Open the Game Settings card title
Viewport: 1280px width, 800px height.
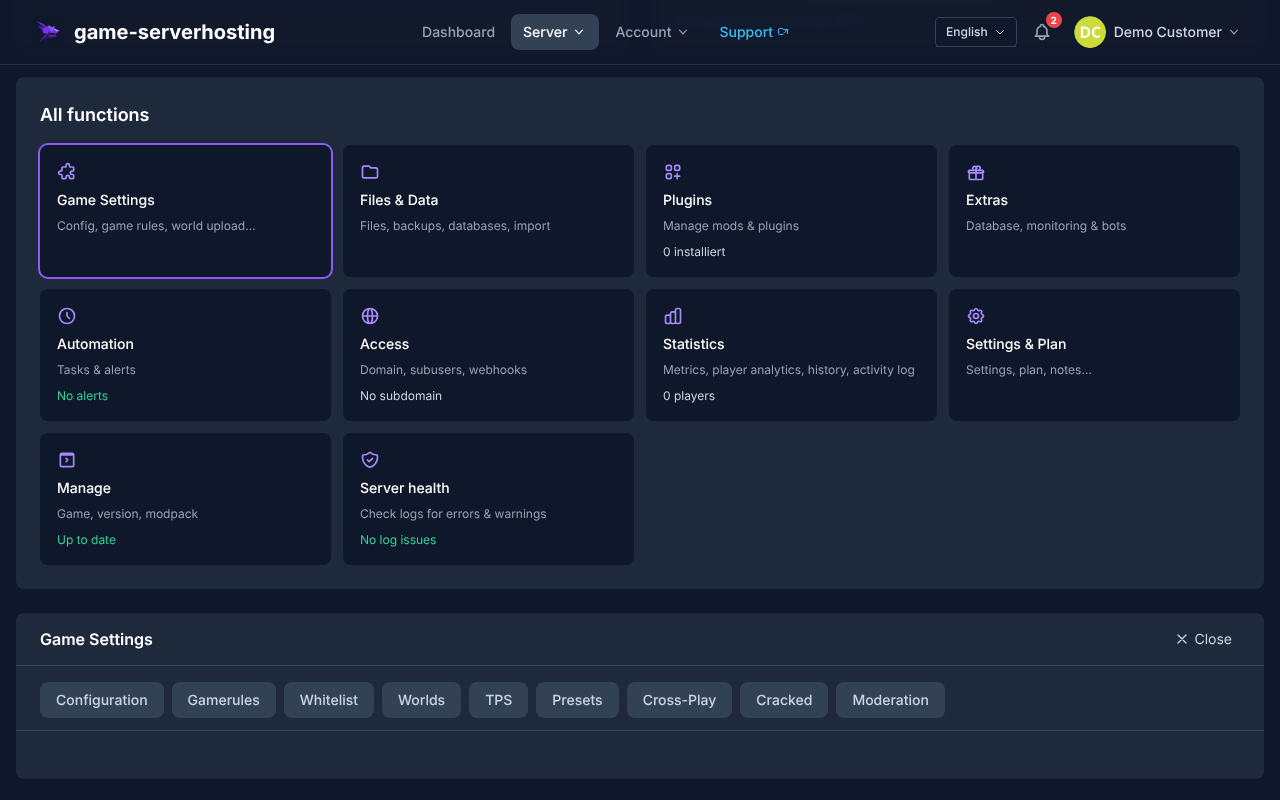[x=106, y=200]
